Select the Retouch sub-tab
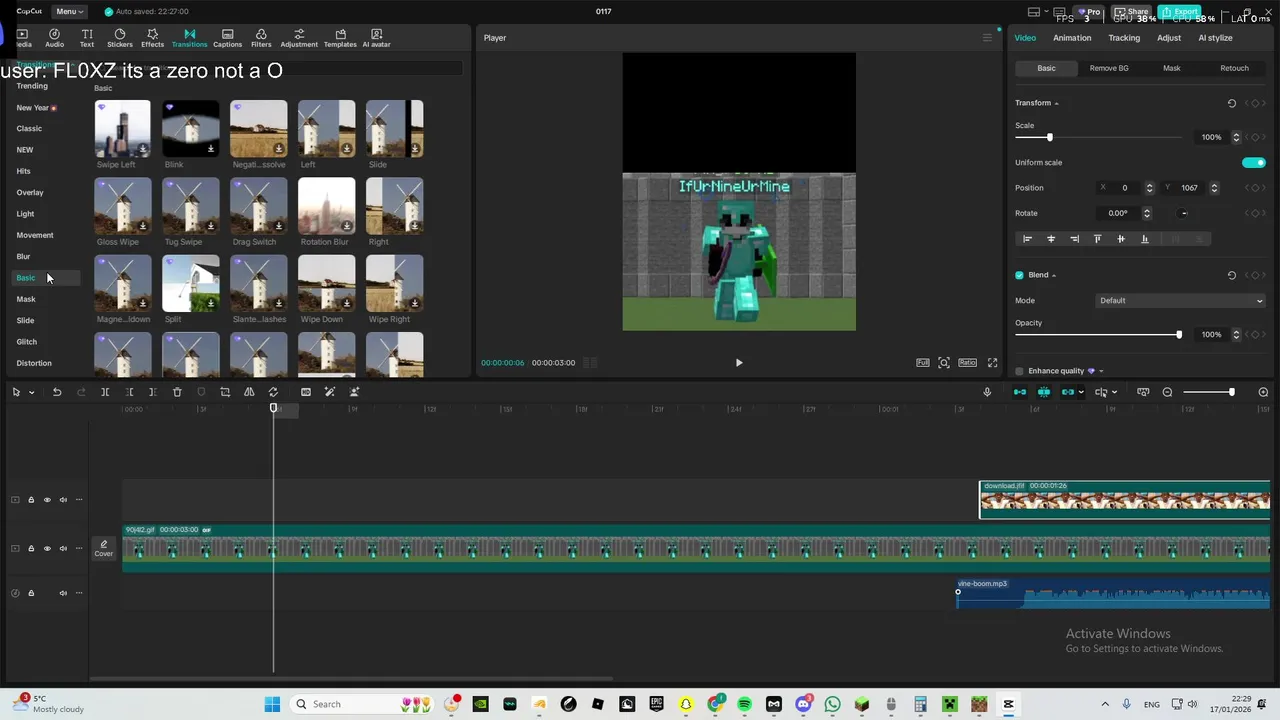This screenshot has width=1280, height=720. (1234, 68)
